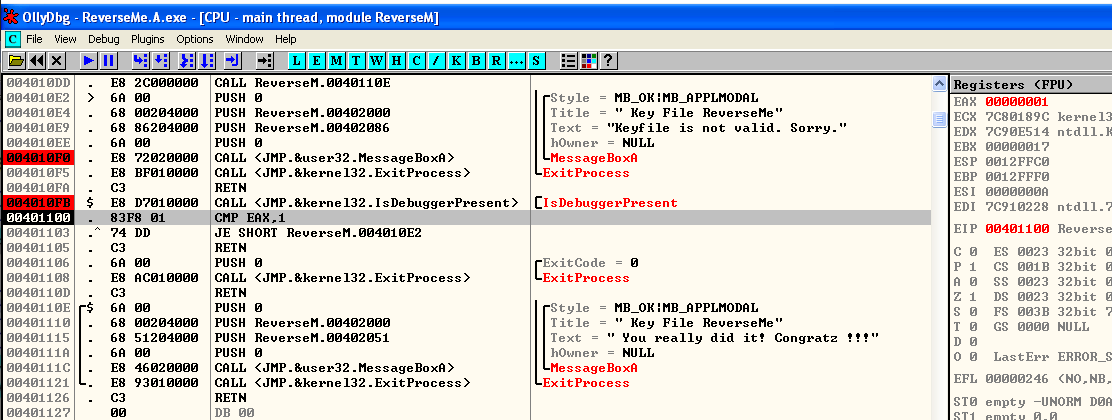This screenshot has height=420, width=1112.
Task: Open help with the question mark icon
Action: [x=608, y=60]
